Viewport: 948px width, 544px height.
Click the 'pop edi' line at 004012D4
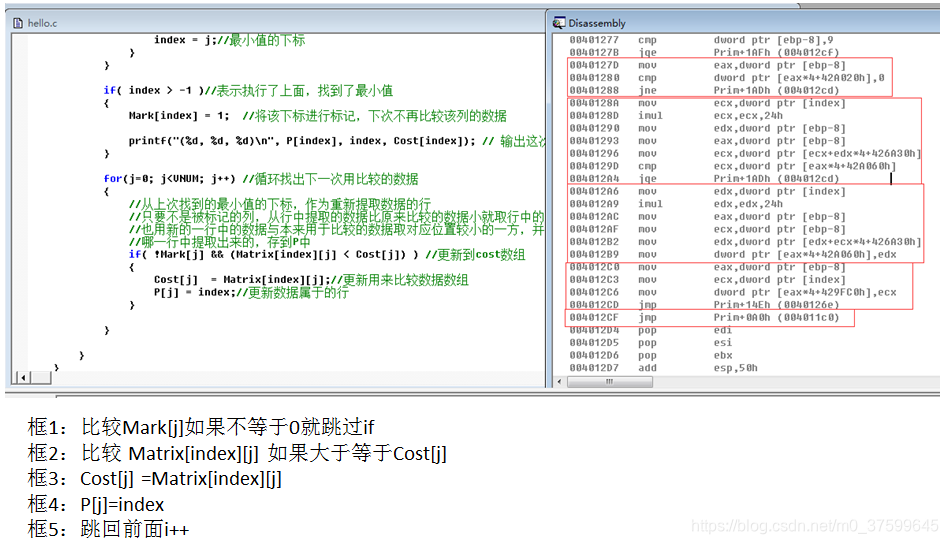coord(651,330)
